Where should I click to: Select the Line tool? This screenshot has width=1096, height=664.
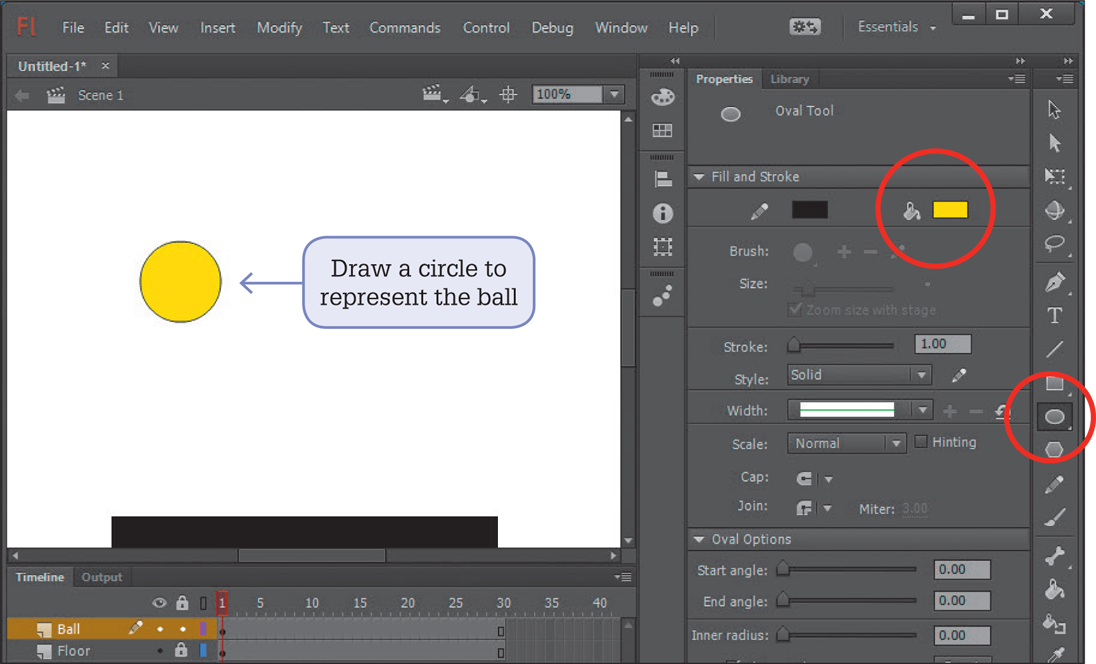coord(1054,348)
